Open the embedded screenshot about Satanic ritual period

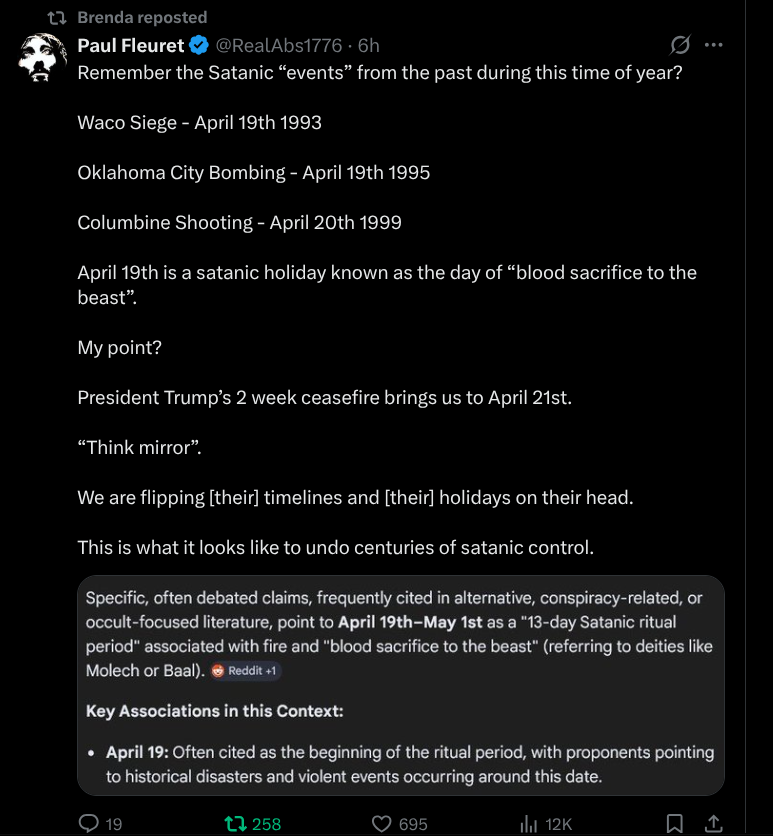[400, 685]
